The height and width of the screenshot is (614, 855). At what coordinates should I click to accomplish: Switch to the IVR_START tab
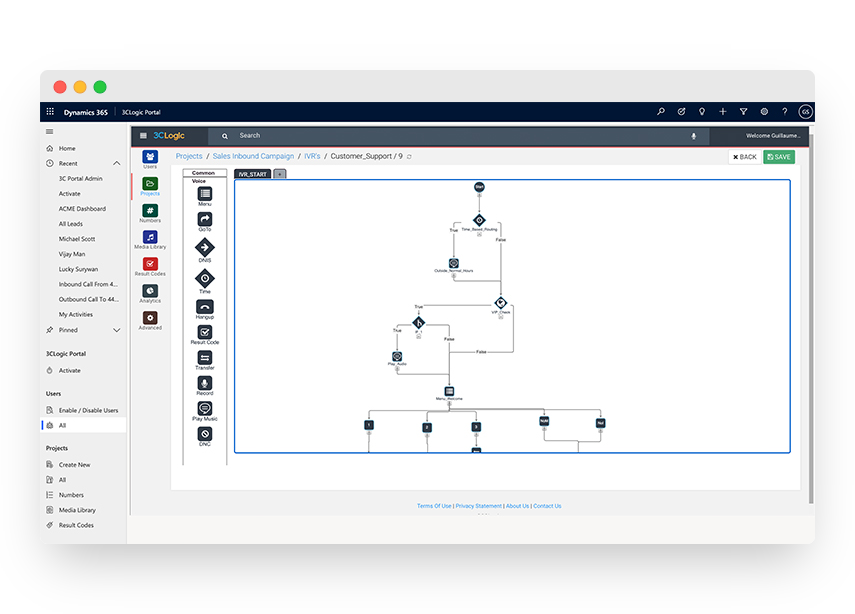[252, 174]
